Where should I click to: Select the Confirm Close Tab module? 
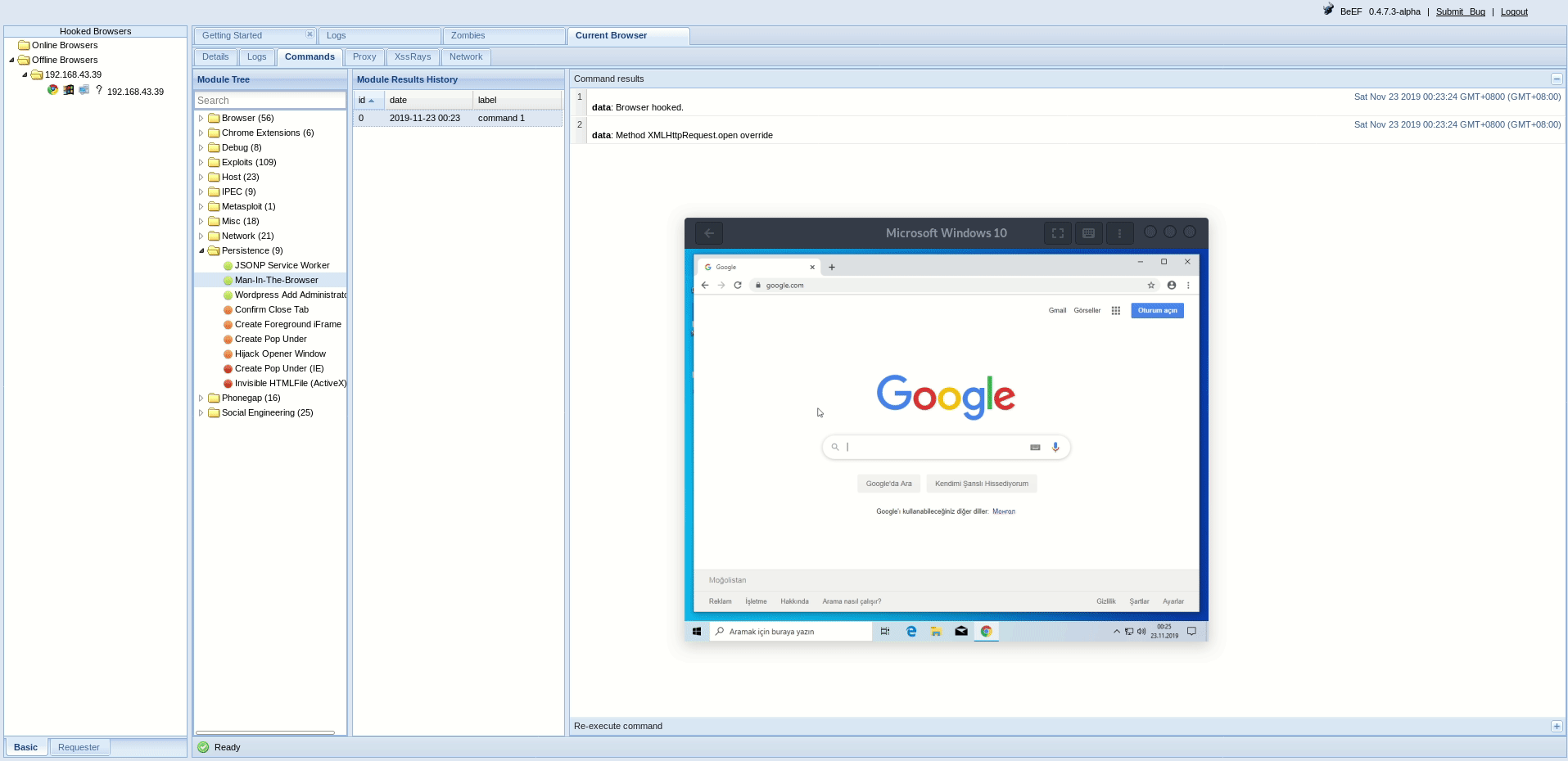[x=270, y=309]
